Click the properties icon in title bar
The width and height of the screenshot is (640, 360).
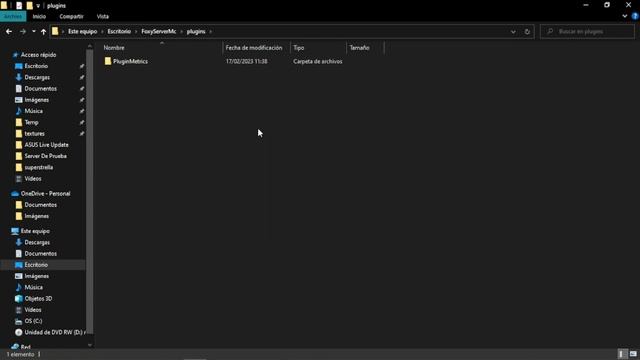[x=19, y=6]
